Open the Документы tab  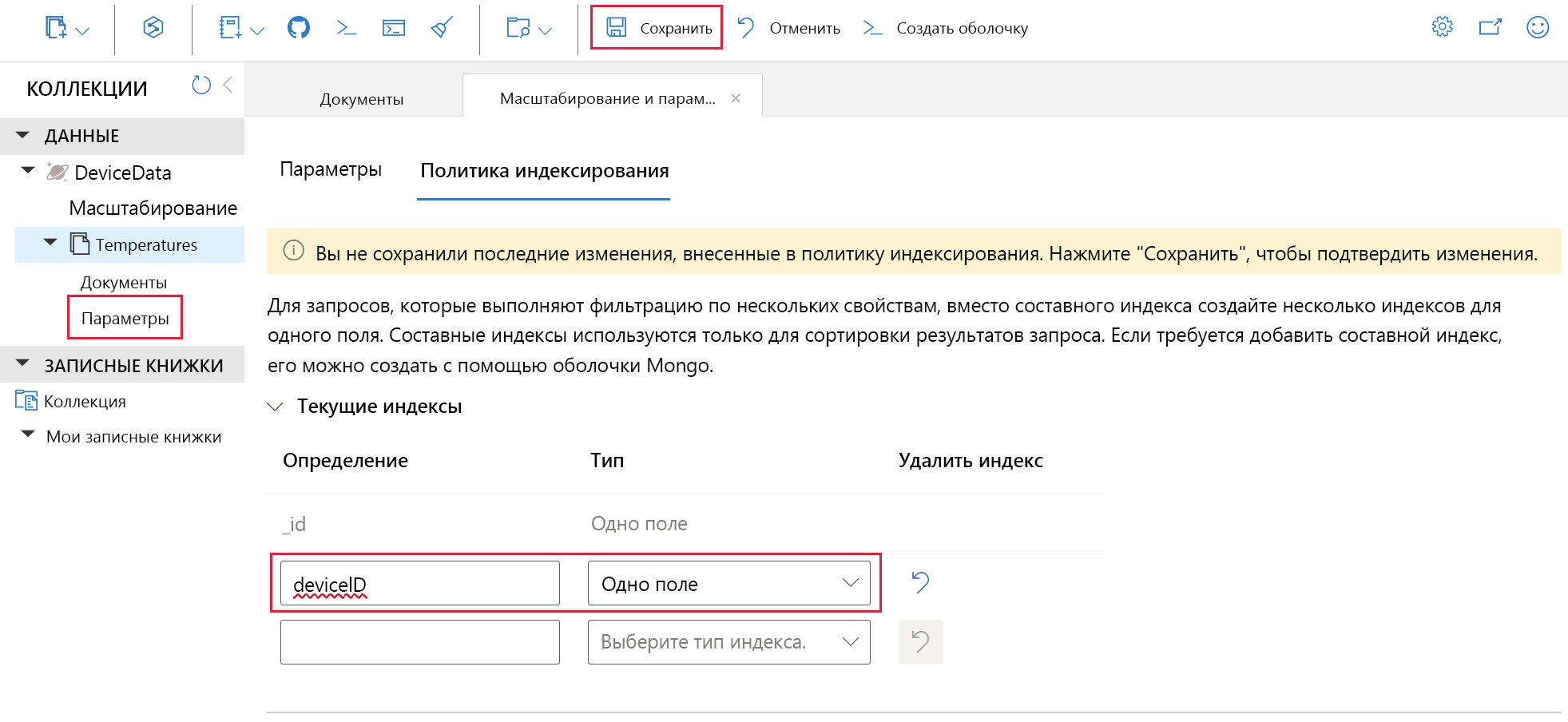pyautogui.click(x=361, y=97)
